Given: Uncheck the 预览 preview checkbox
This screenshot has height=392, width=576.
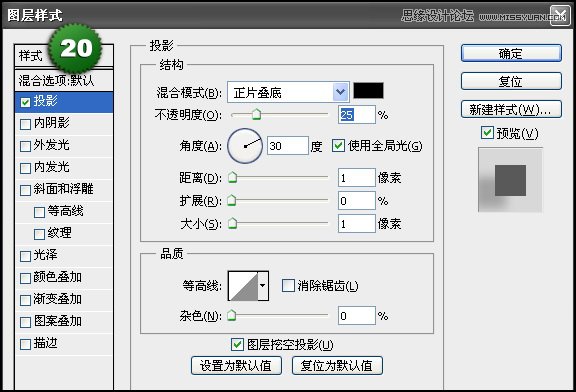Looking at the screenshot, I should (487, 133).
